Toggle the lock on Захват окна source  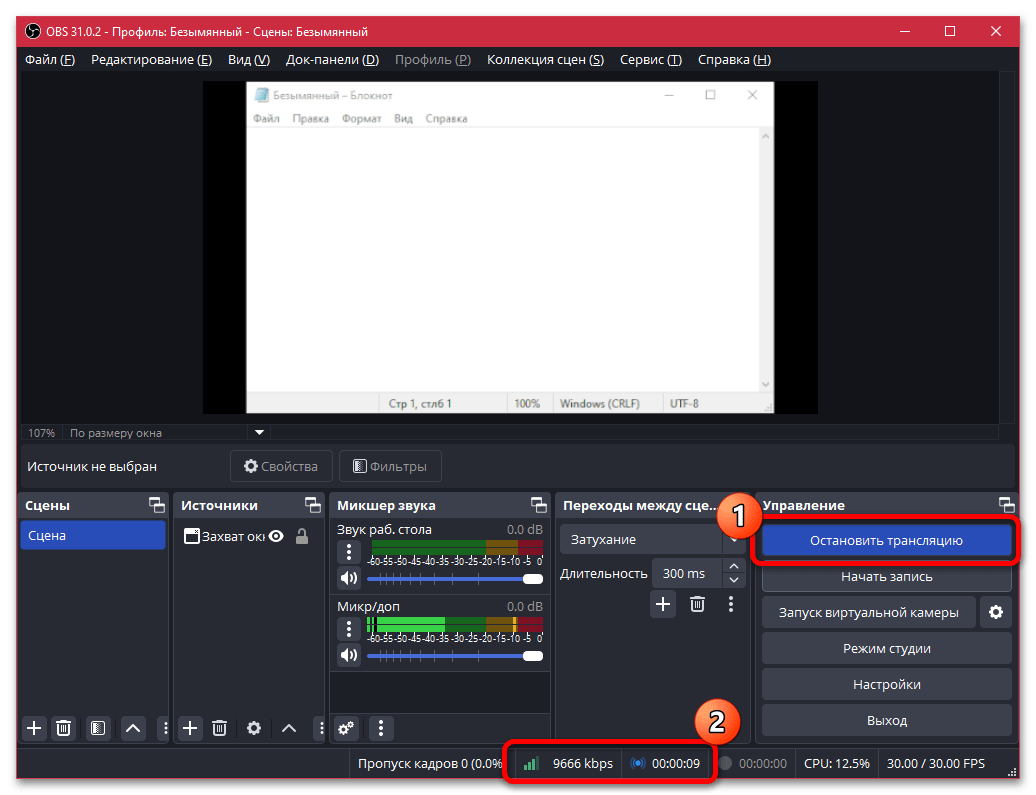click(x=302, y=536)
